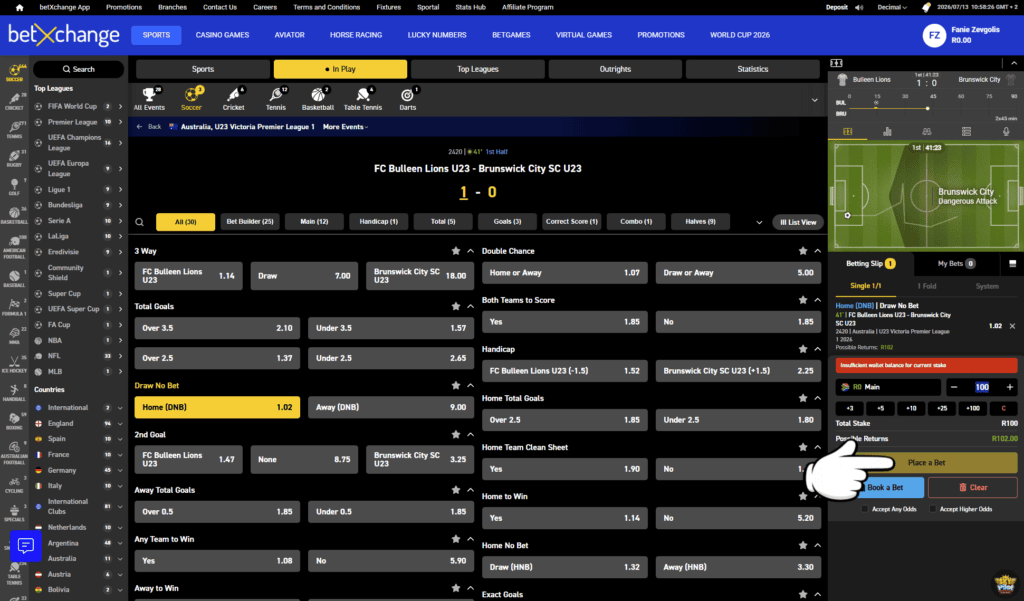Filter in-play by Table Tennis icon
This screenshot has width=1024, height=601.
tap(362, 99)
